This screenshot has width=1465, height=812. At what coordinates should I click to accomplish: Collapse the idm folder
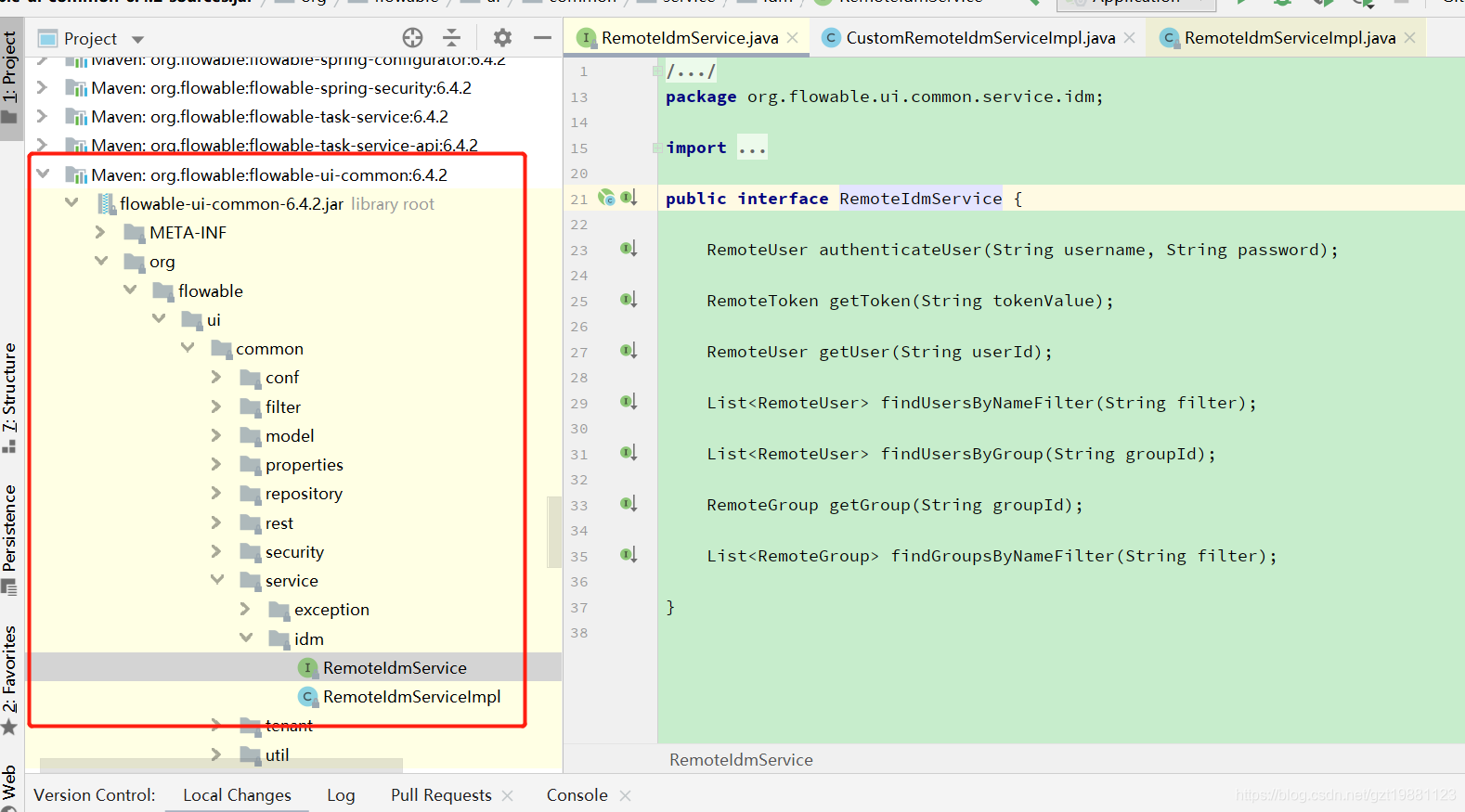(246, 638)
